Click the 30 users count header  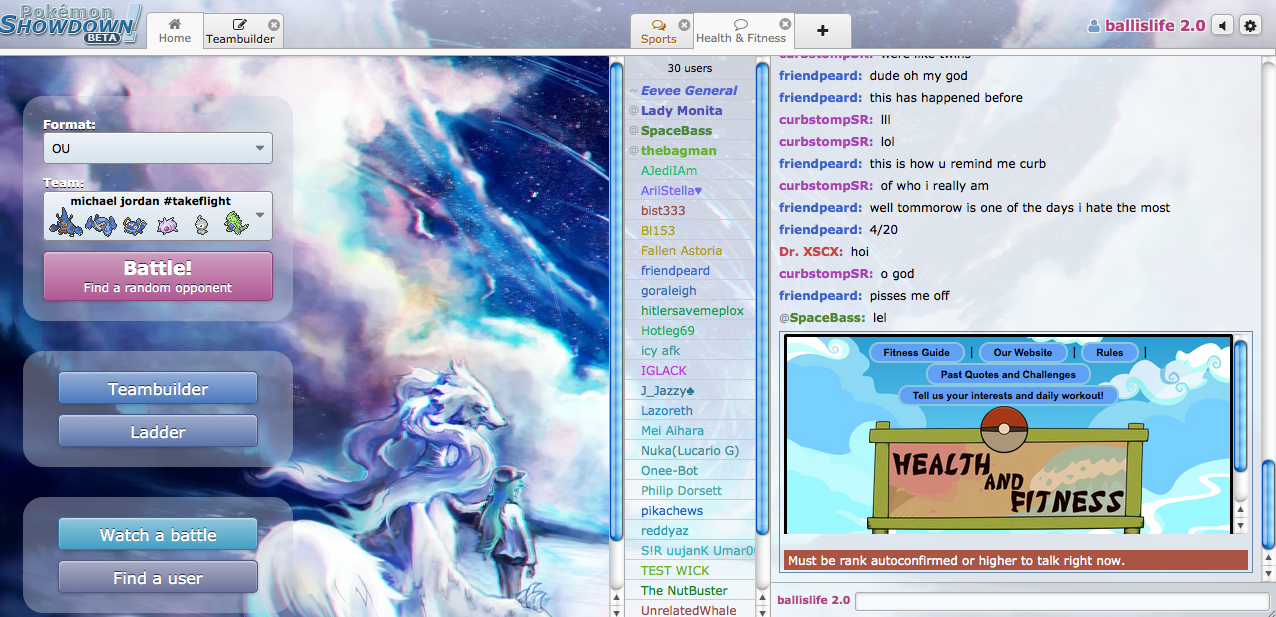pos(690,69)
